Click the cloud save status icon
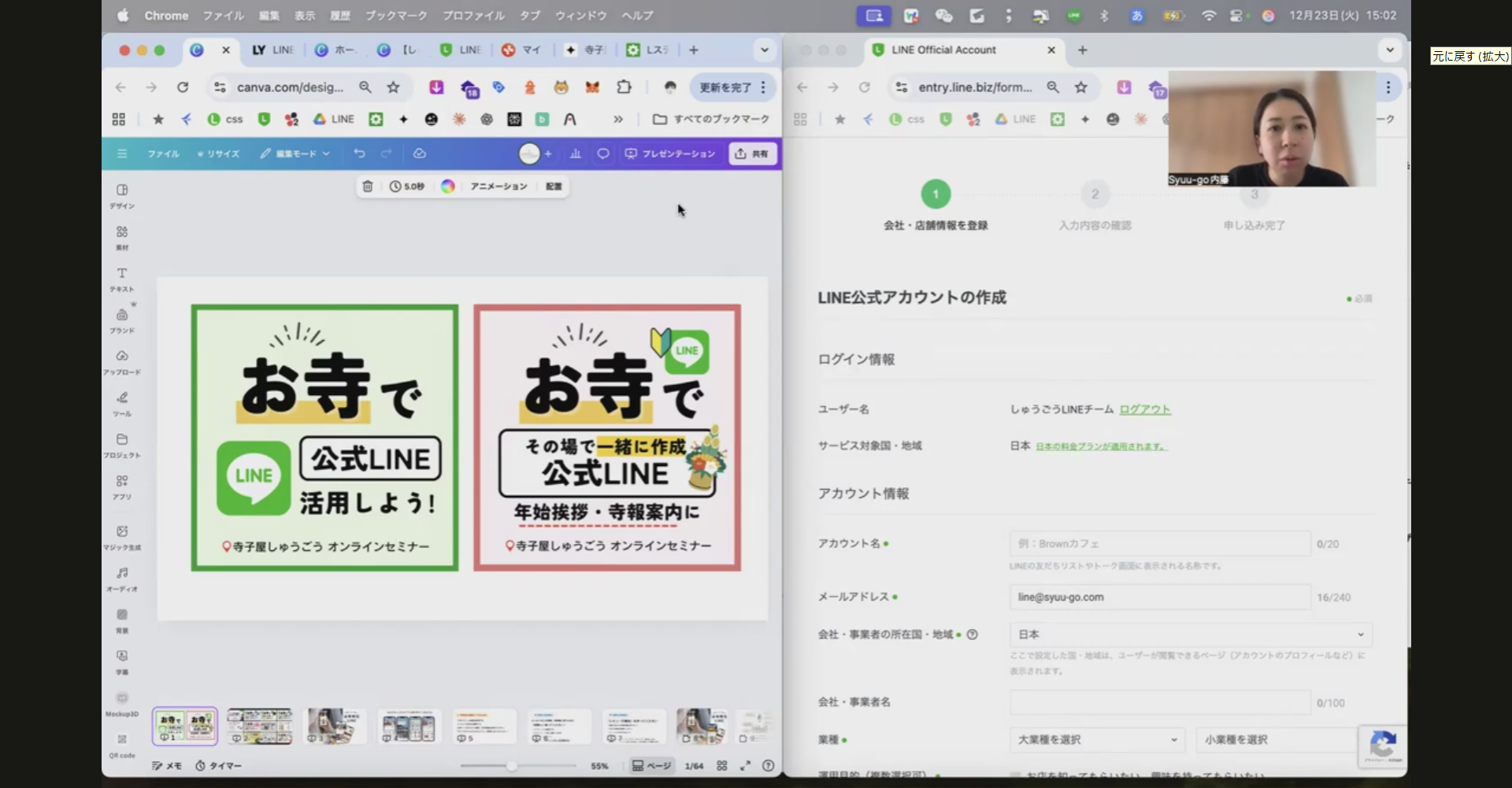This screenshot has height=788, width=1512. (420, 154)
